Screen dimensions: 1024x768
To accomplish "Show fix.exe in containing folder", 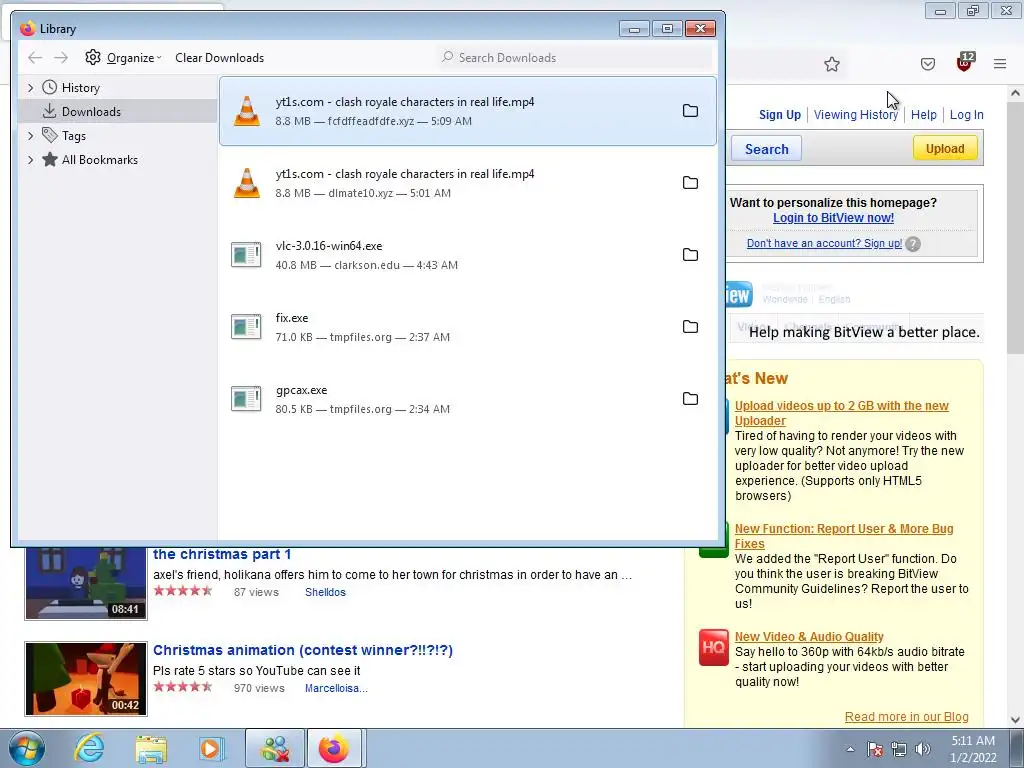I will tap(690, 327).
